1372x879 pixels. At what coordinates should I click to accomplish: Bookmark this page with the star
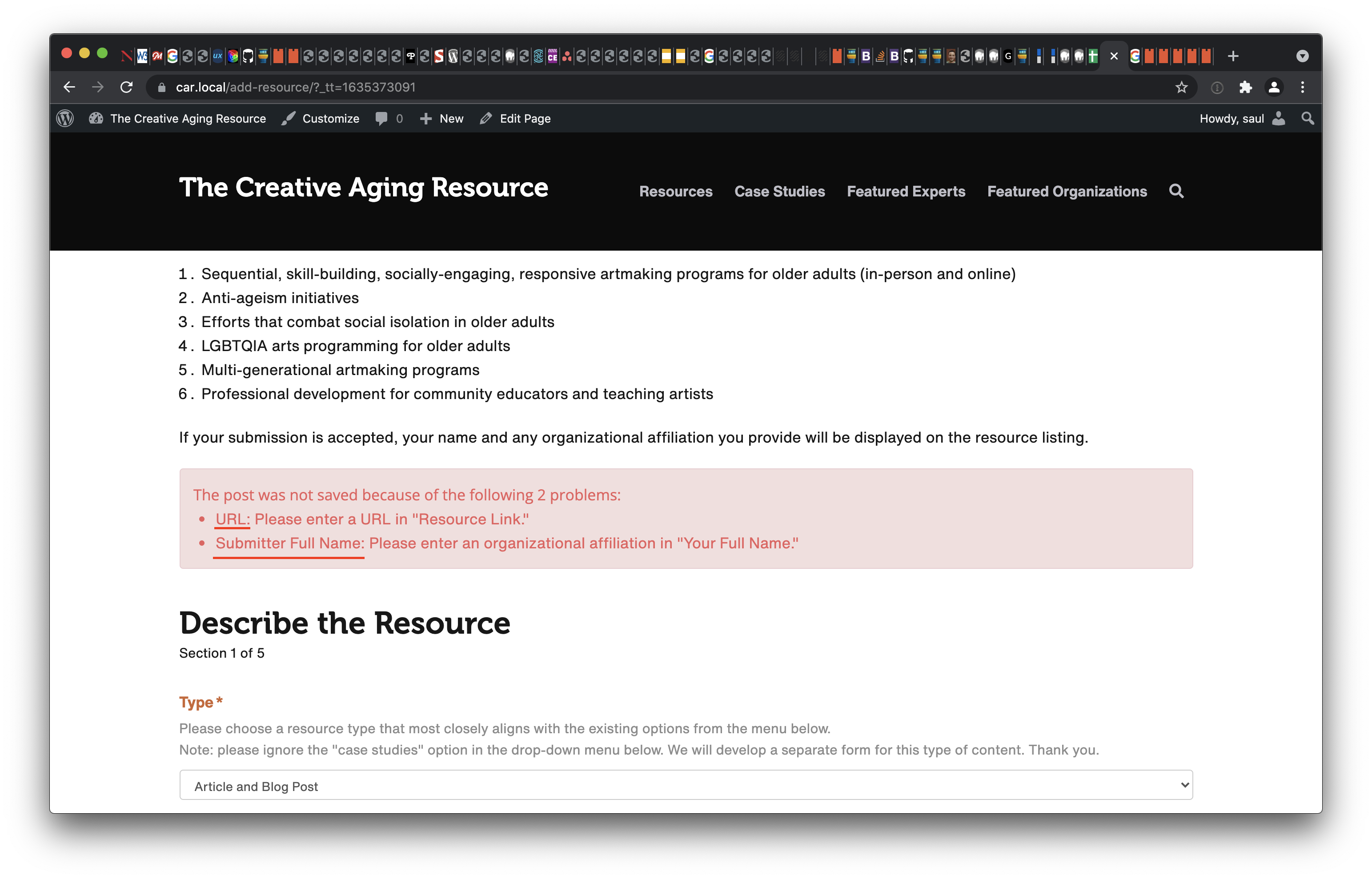point(1181,88)
